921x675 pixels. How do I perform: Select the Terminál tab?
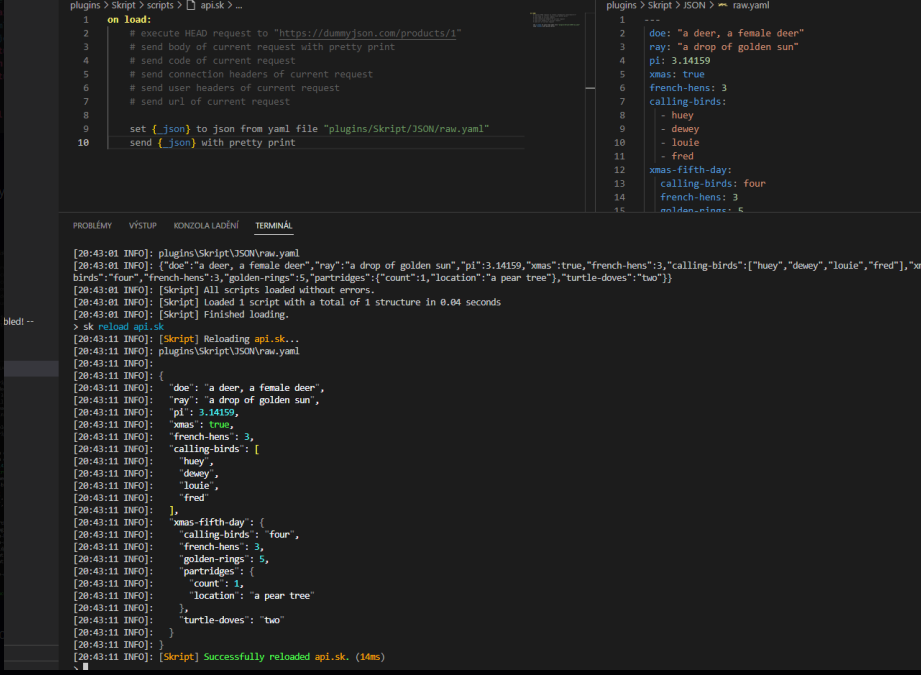(x=274, y=226)
